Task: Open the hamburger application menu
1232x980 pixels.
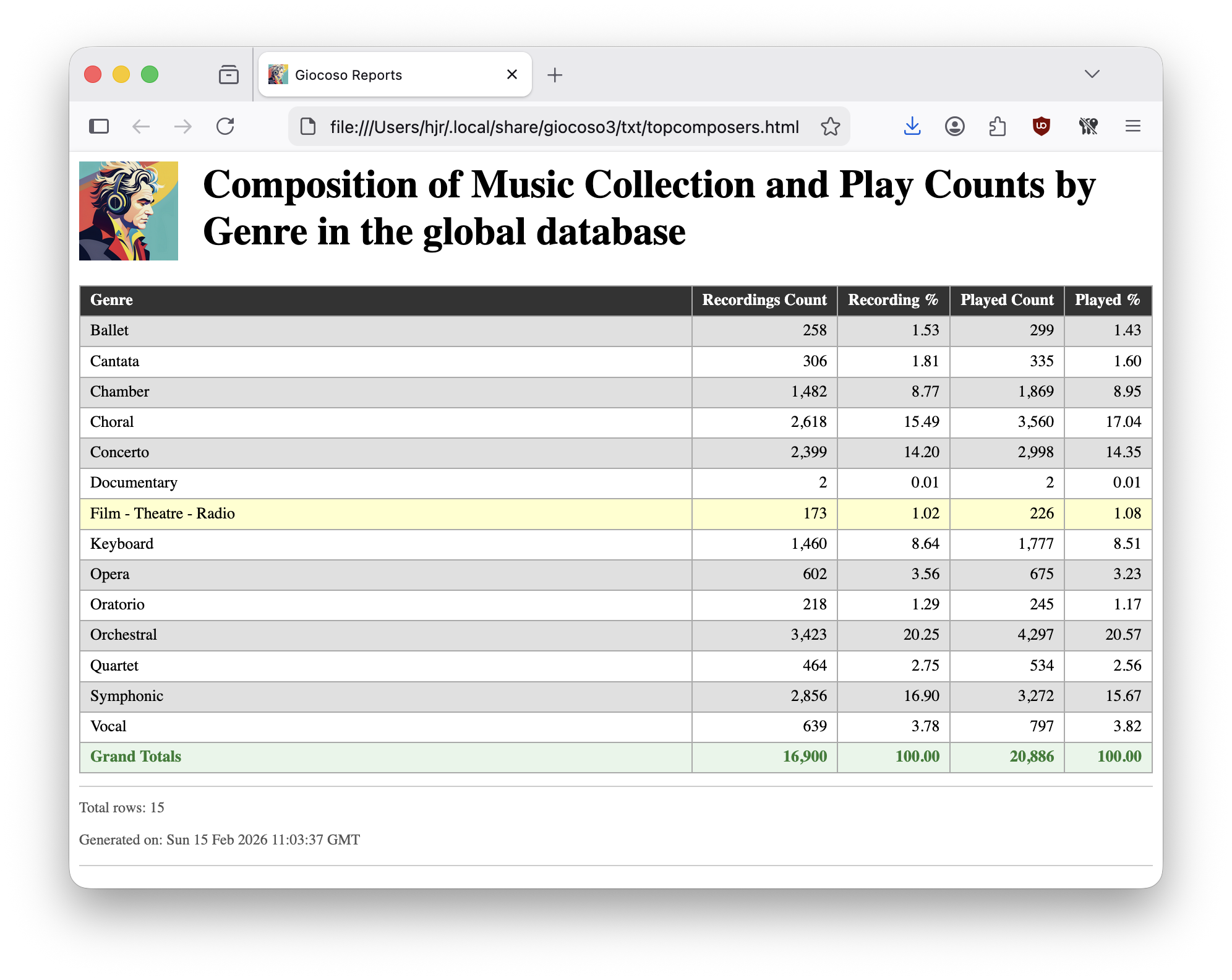Action: pos(1132,127)
